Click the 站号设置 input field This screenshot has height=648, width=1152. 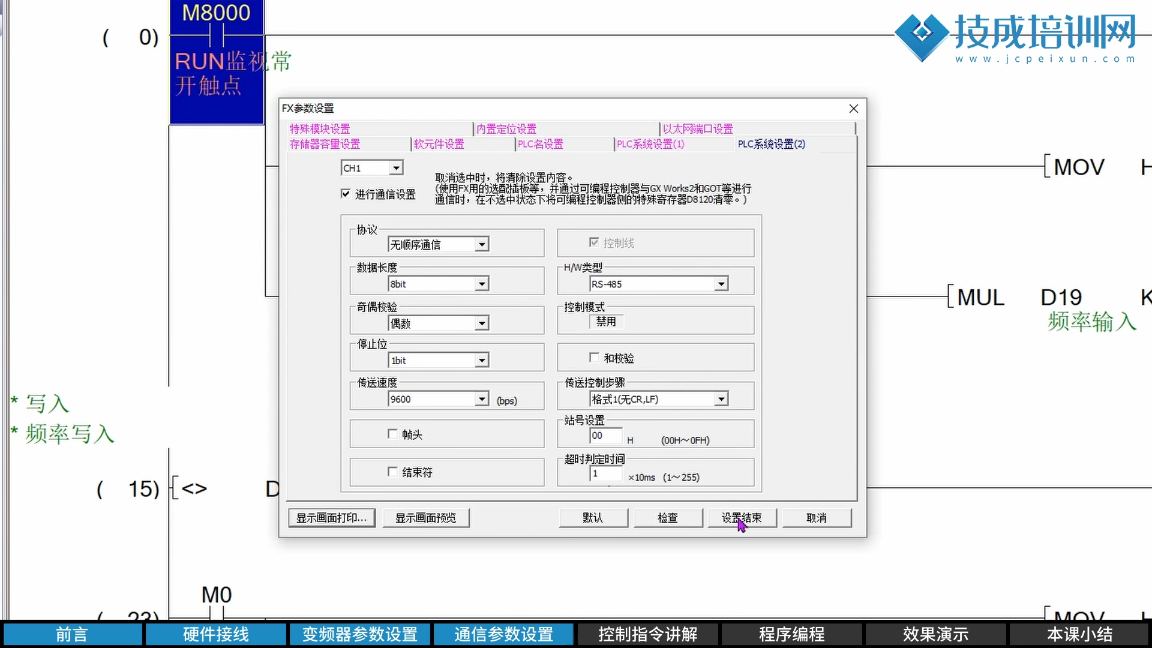605,436
